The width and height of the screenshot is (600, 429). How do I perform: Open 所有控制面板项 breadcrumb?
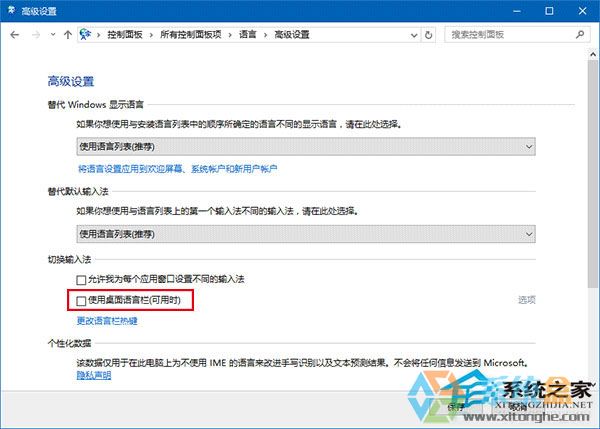[x=191, y=35]
